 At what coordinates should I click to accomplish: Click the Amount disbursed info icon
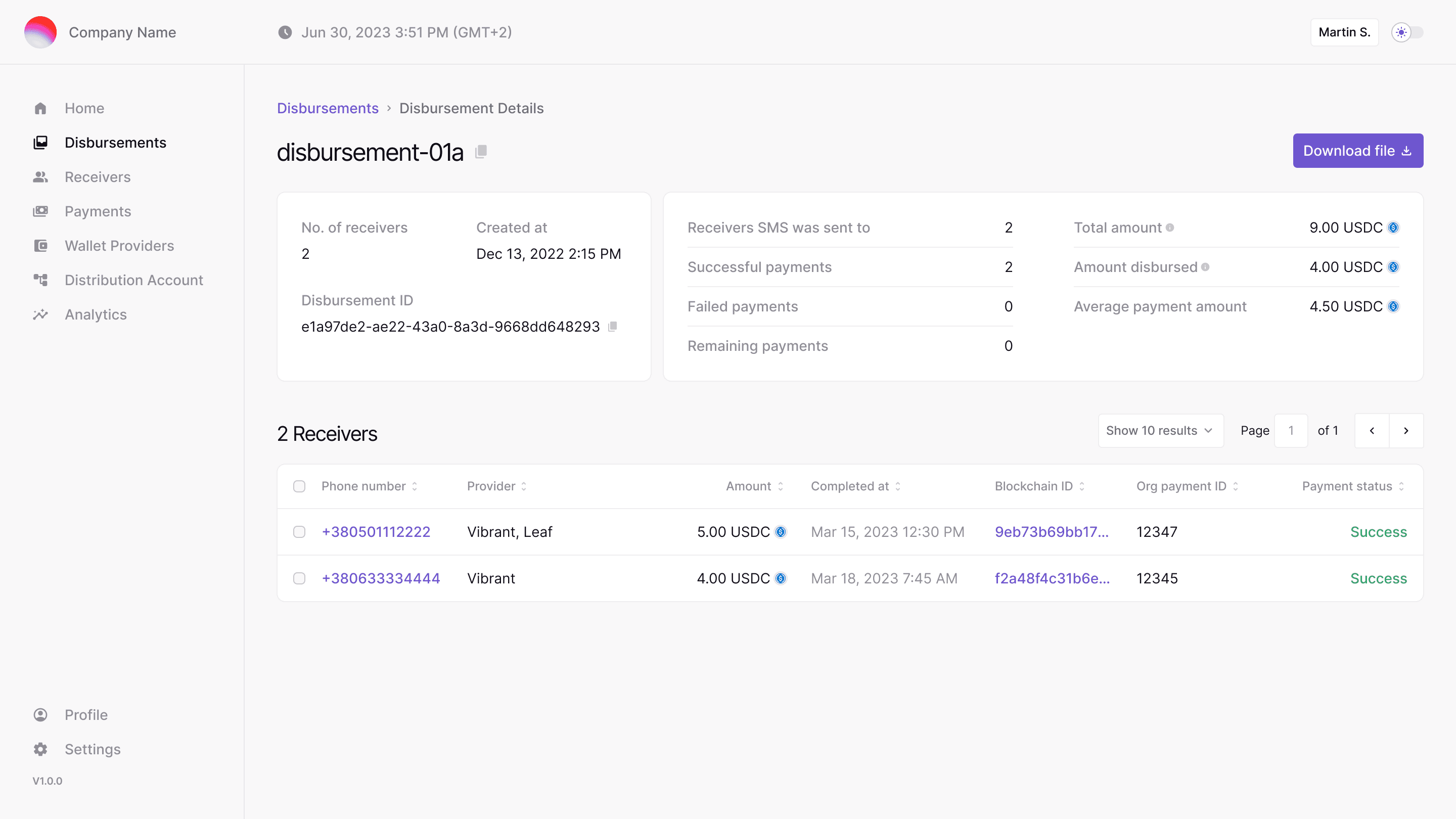(1205, 267)
